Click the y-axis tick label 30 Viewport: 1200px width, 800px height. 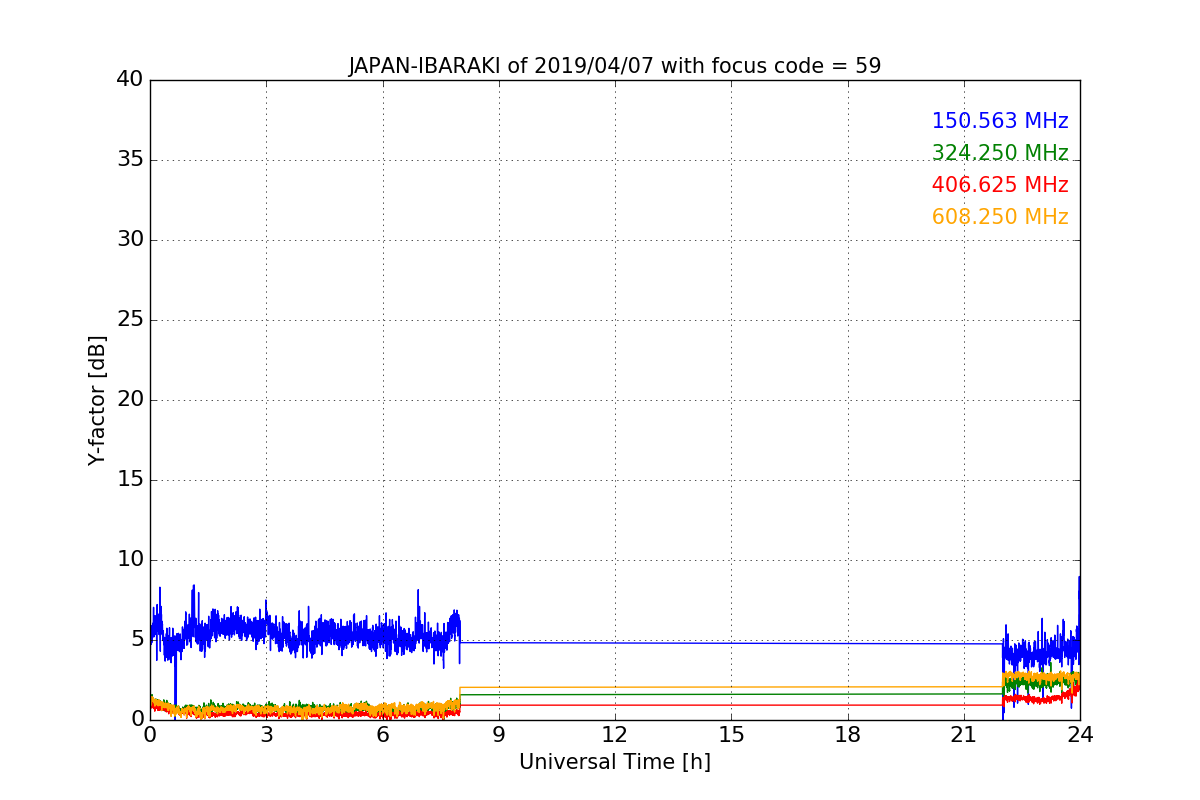pos(129,239)
